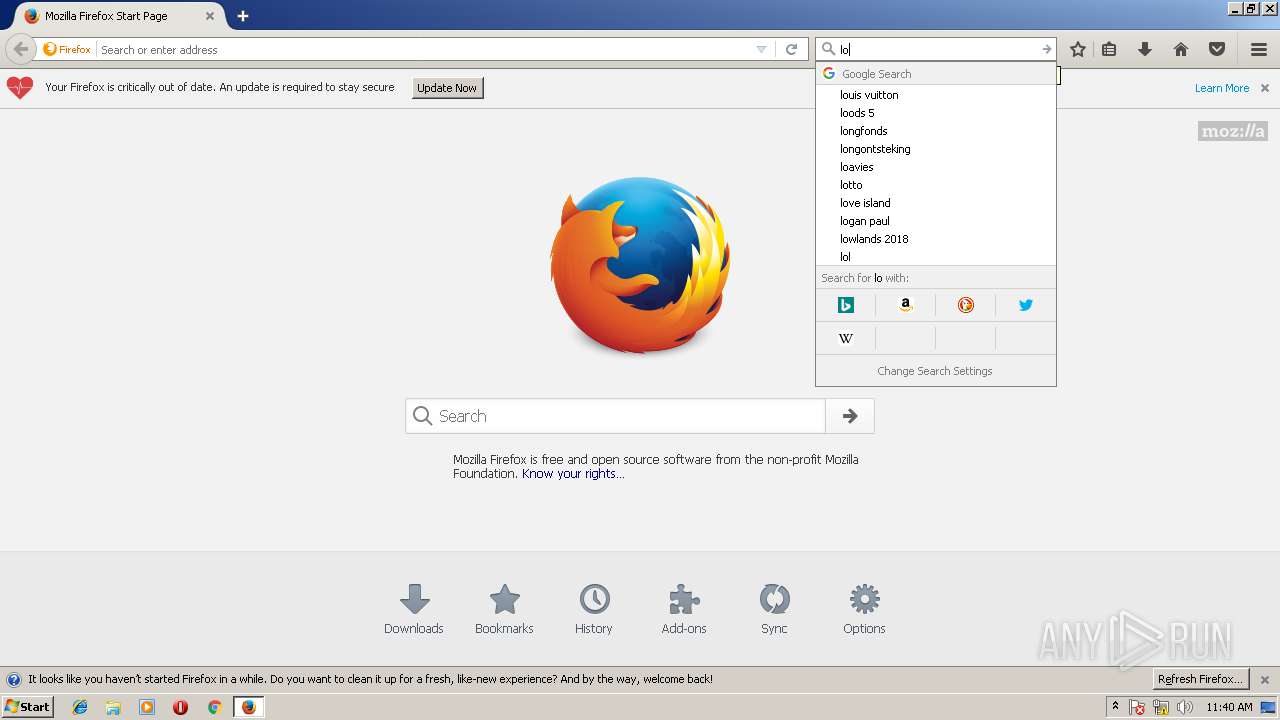Open the 'Know your rights…' link
1280x720 pixels.
click(573, 474)
